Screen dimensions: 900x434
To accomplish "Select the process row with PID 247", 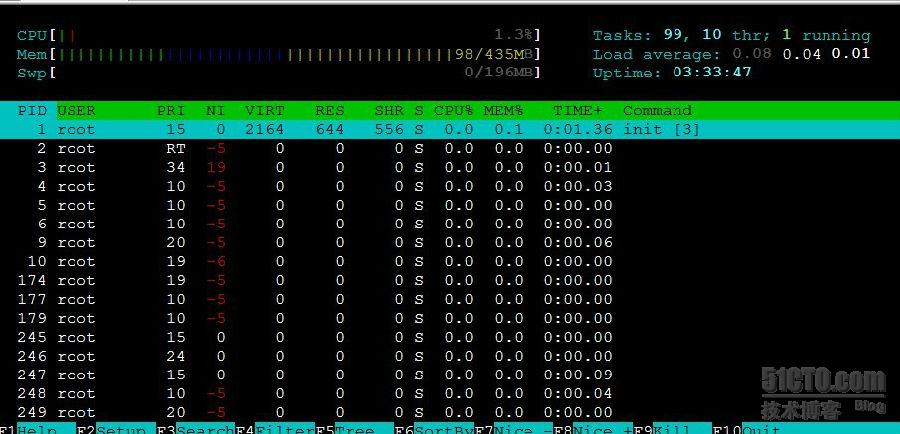I will (450, 375).
